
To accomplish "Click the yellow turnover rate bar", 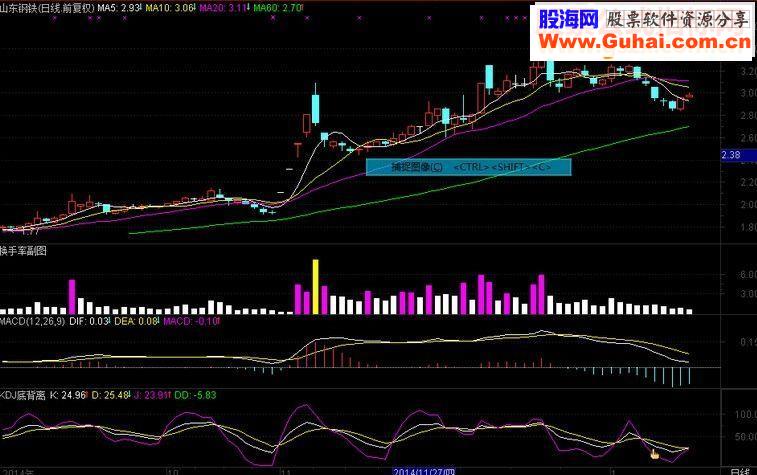I will (316, 287).
